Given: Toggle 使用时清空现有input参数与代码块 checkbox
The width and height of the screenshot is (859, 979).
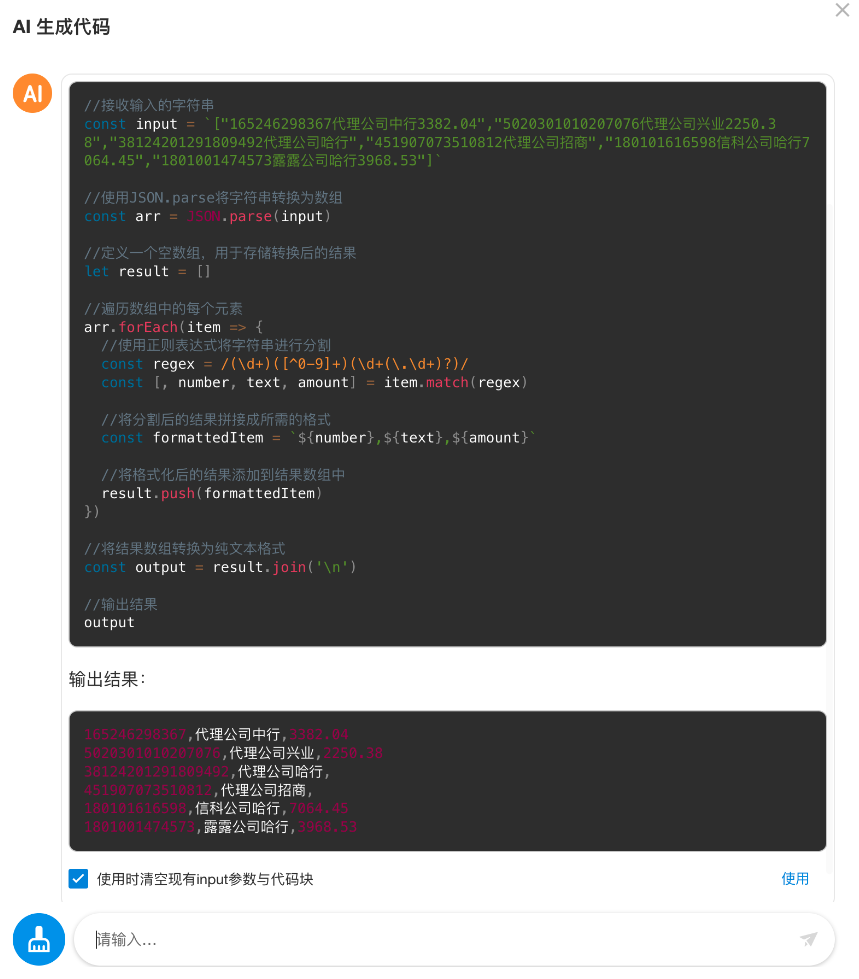Looking at the screenshot, I should (x=78, y=879).
